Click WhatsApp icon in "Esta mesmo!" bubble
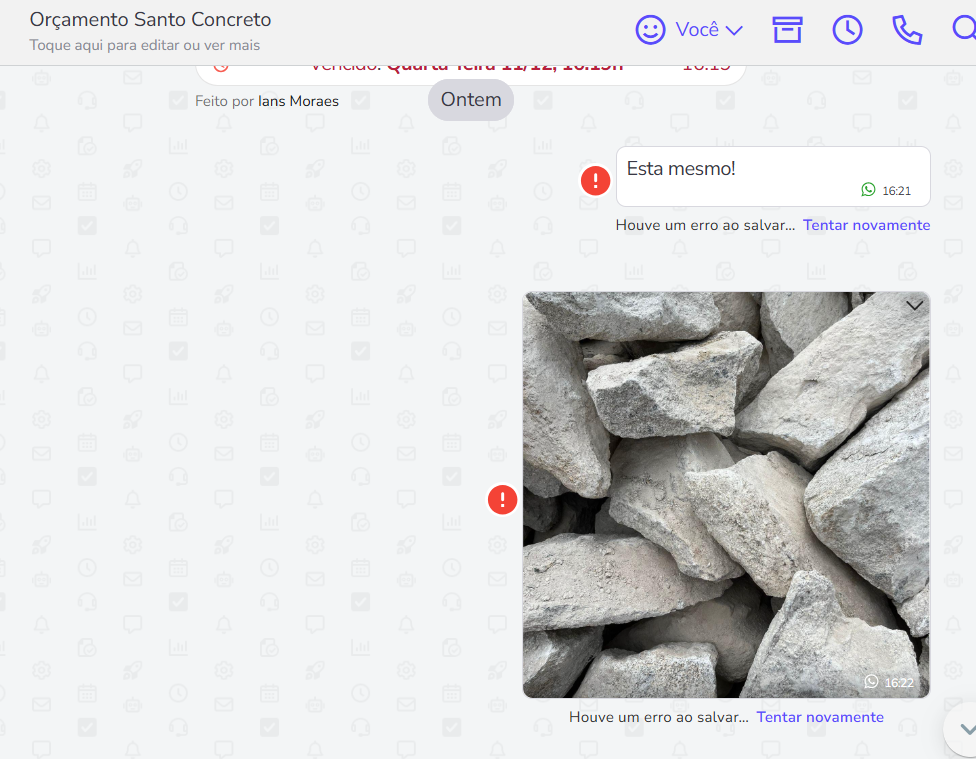Screen dimensions: 976x759 coord(868,190)
